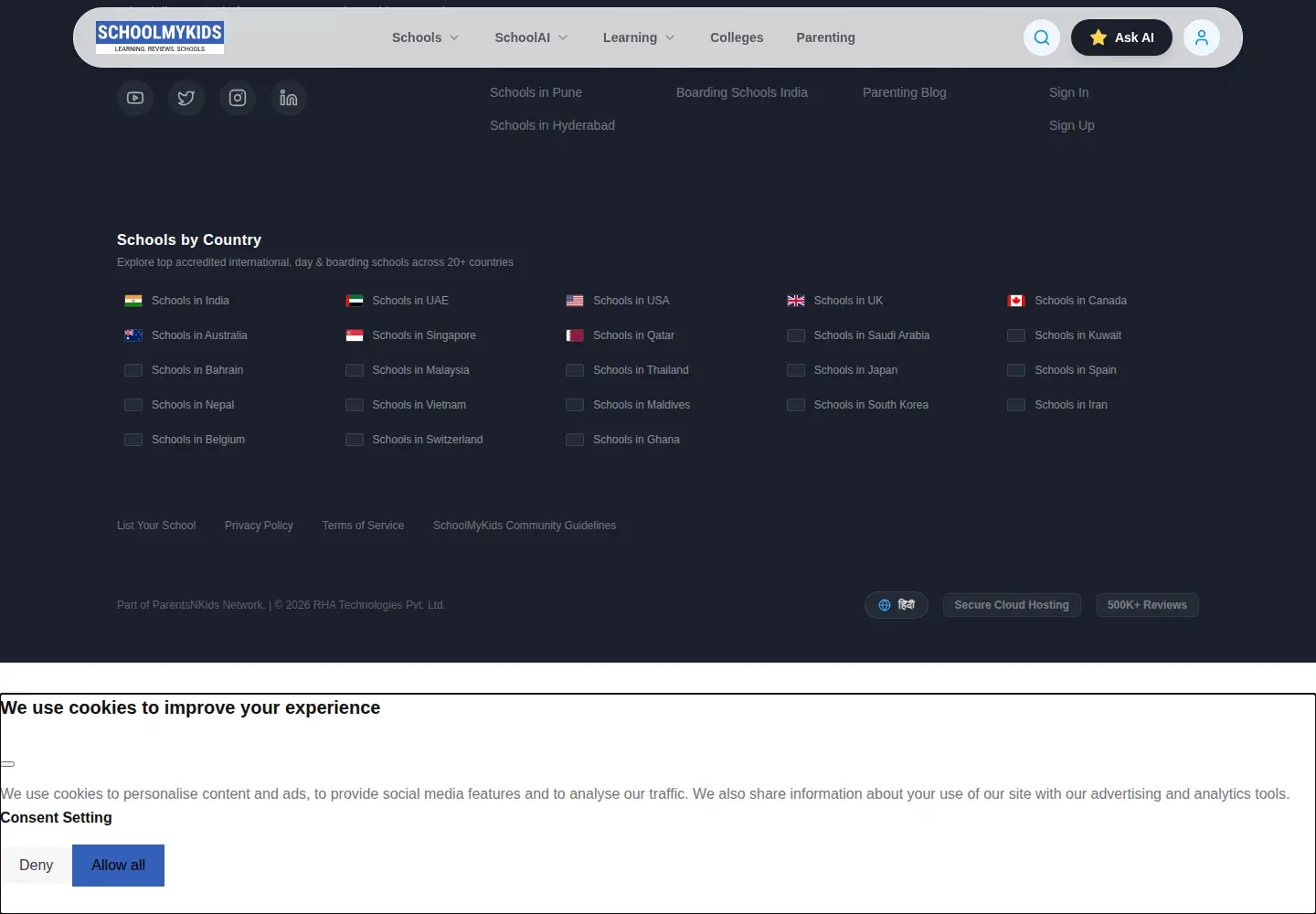This screenshot has width=1316, height=914.
Task: Click the Secure Cloud Hosting badge
Action: pyautogui.click(x=1012, y=605)
